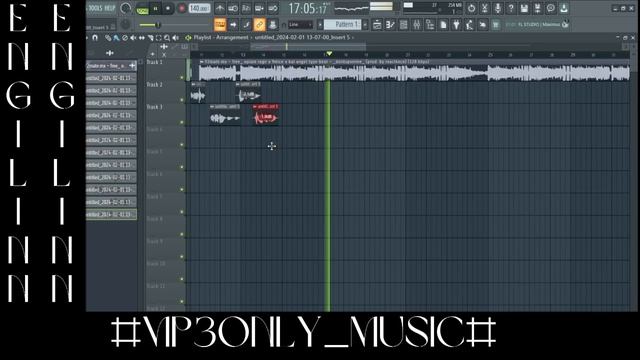Toggle the auto-scroll arrow icon
640x360 pixels.
[x=233, y=25]
